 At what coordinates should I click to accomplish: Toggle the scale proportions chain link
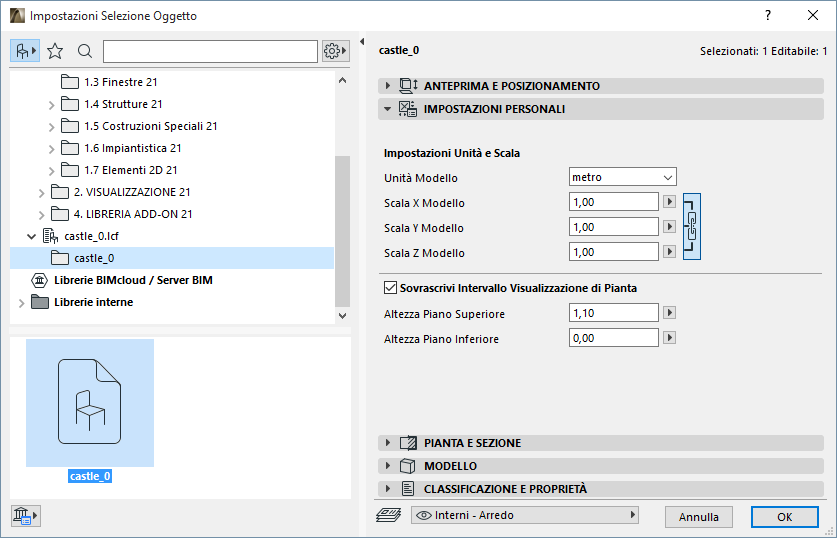click(x=691, y=227)
